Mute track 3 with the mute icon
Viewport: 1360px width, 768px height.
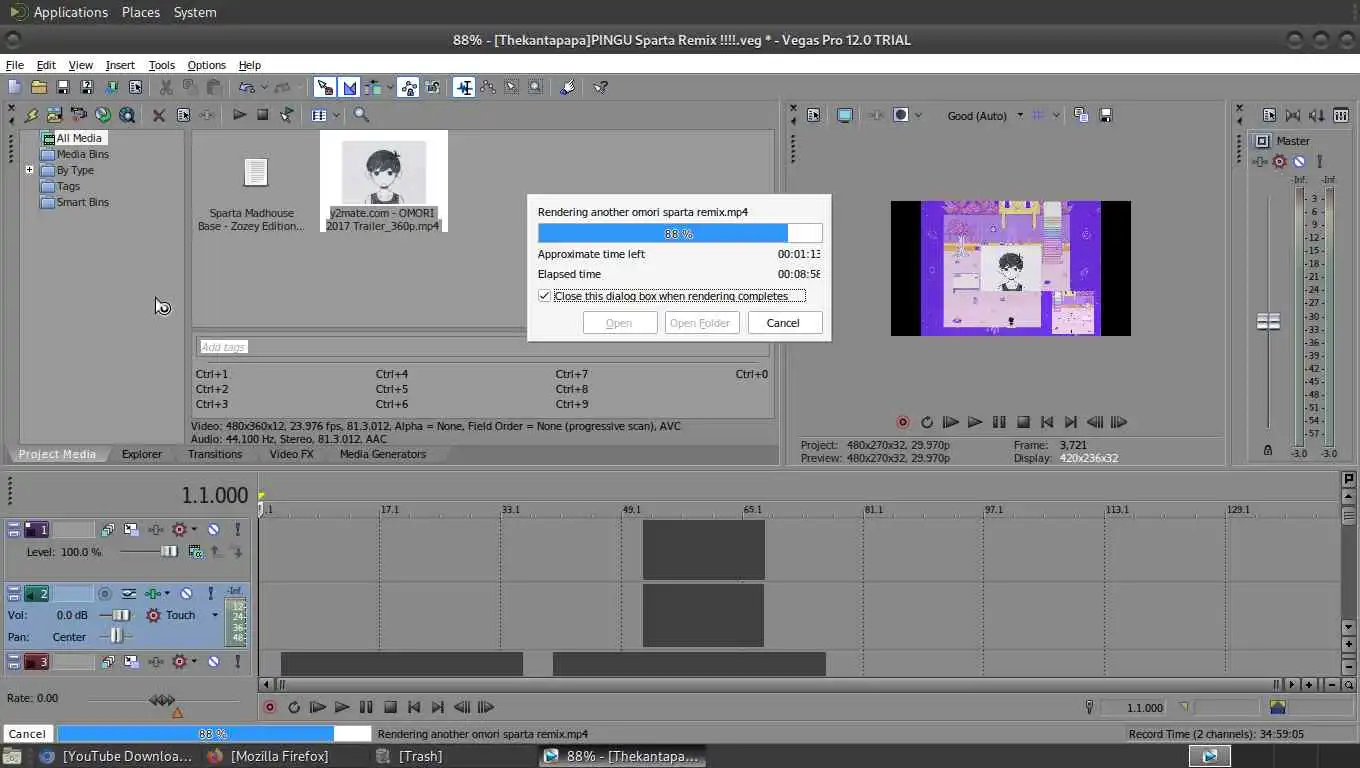tap(213, 661)
